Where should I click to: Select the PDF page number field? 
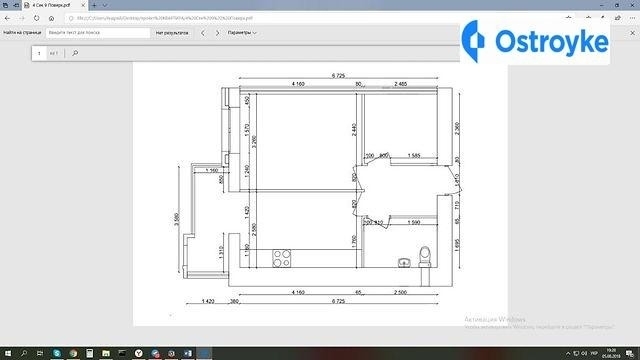tap(39, 53)
